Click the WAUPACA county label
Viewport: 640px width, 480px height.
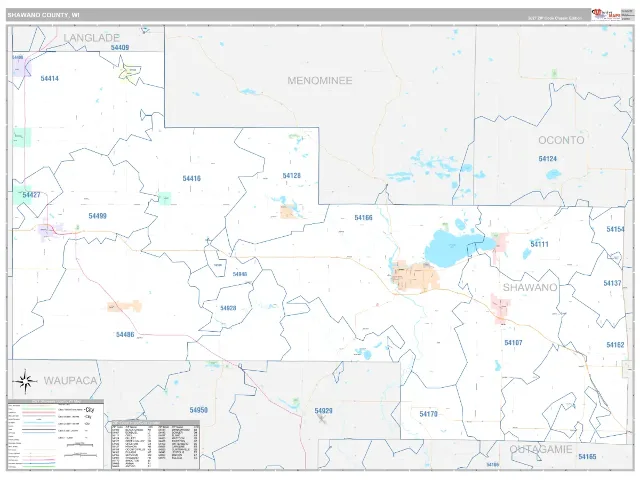(x=70, y=381)
